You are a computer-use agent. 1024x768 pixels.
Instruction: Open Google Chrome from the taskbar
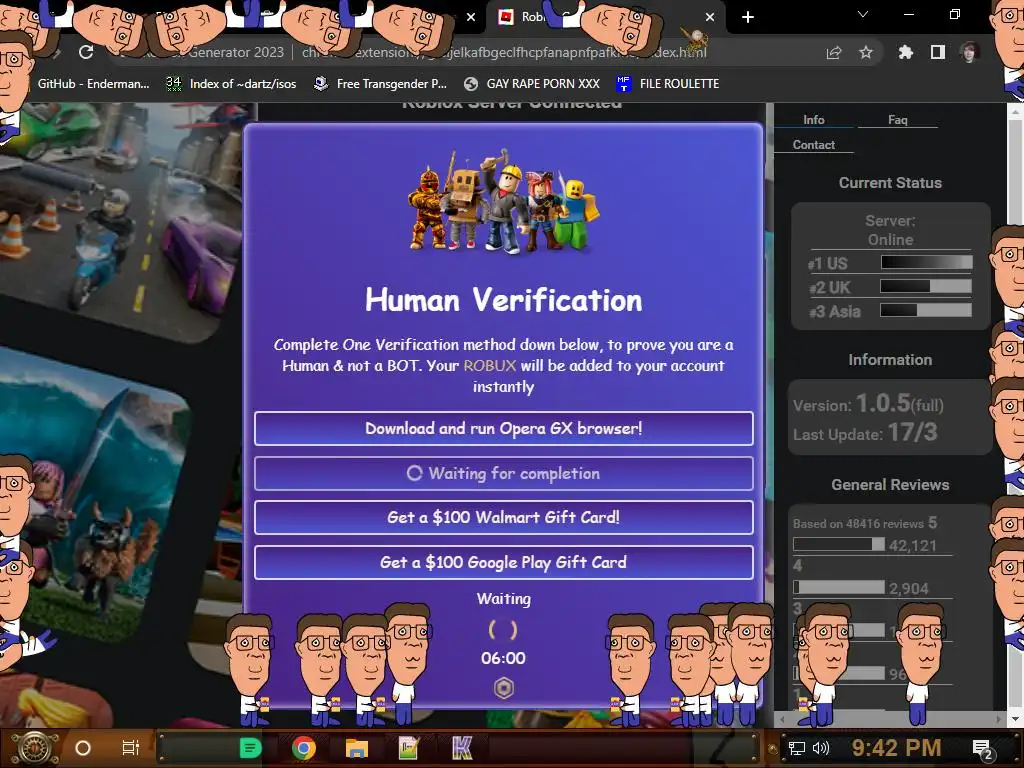pyautogui.click(x=304, y=748)
